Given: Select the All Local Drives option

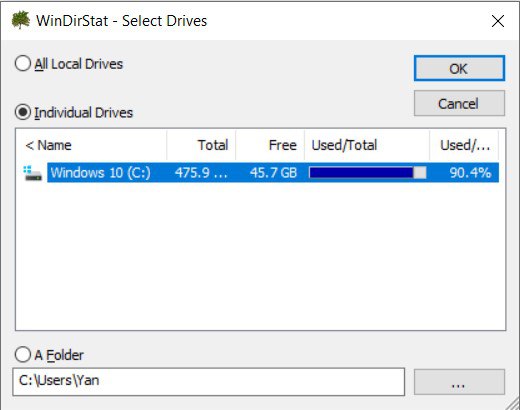Looking at the screenshot, I should click(69, 64).
